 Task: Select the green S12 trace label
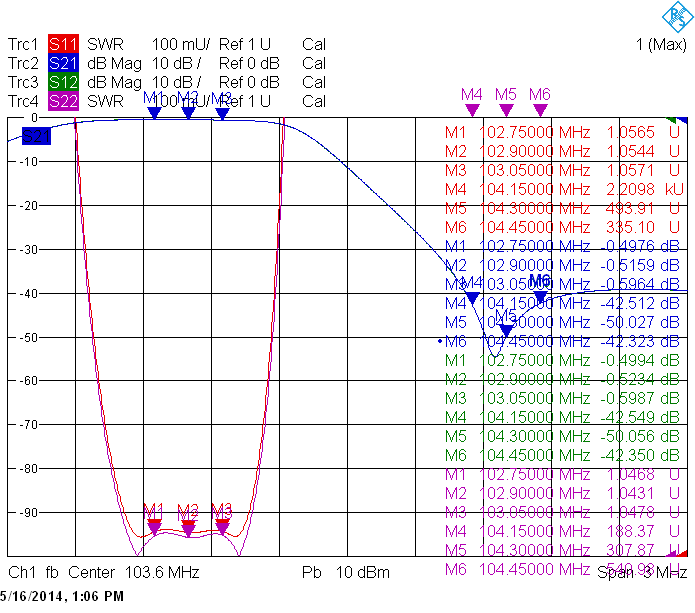(x=63, y=82)
